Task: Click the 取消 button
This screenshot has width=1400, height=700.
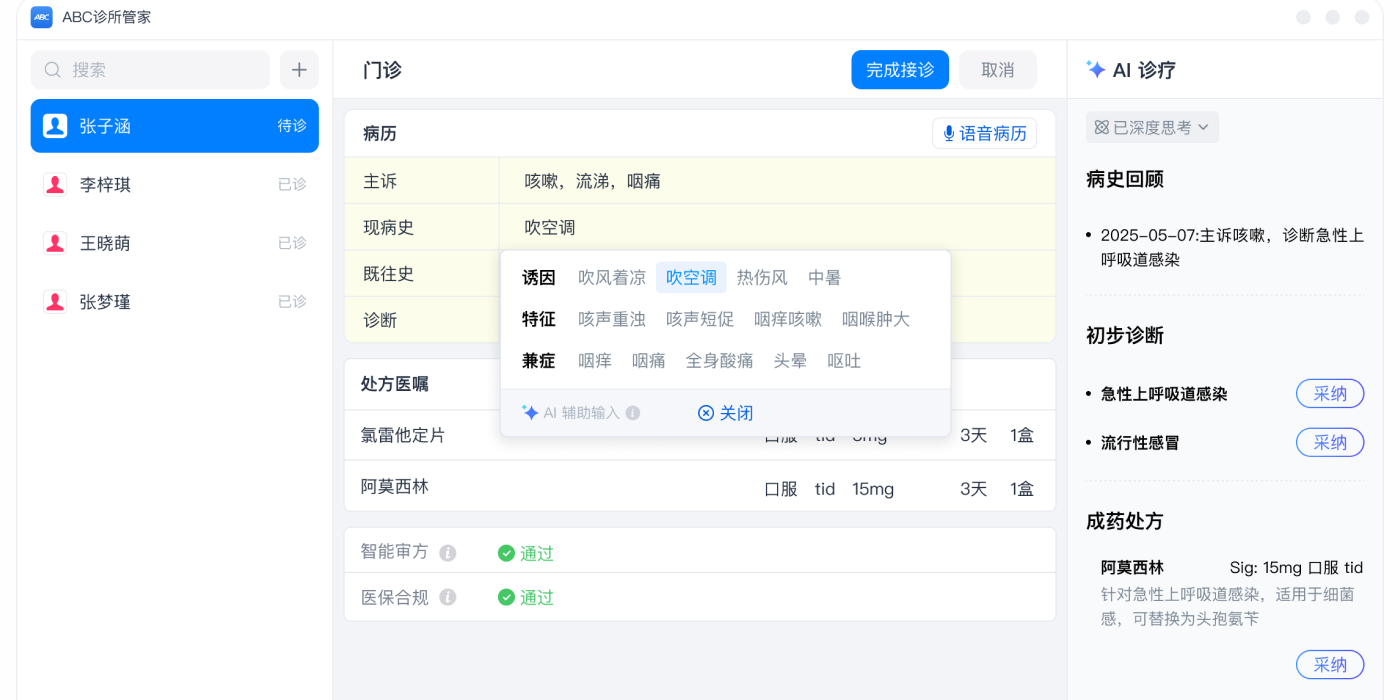Action: point(997,70)
